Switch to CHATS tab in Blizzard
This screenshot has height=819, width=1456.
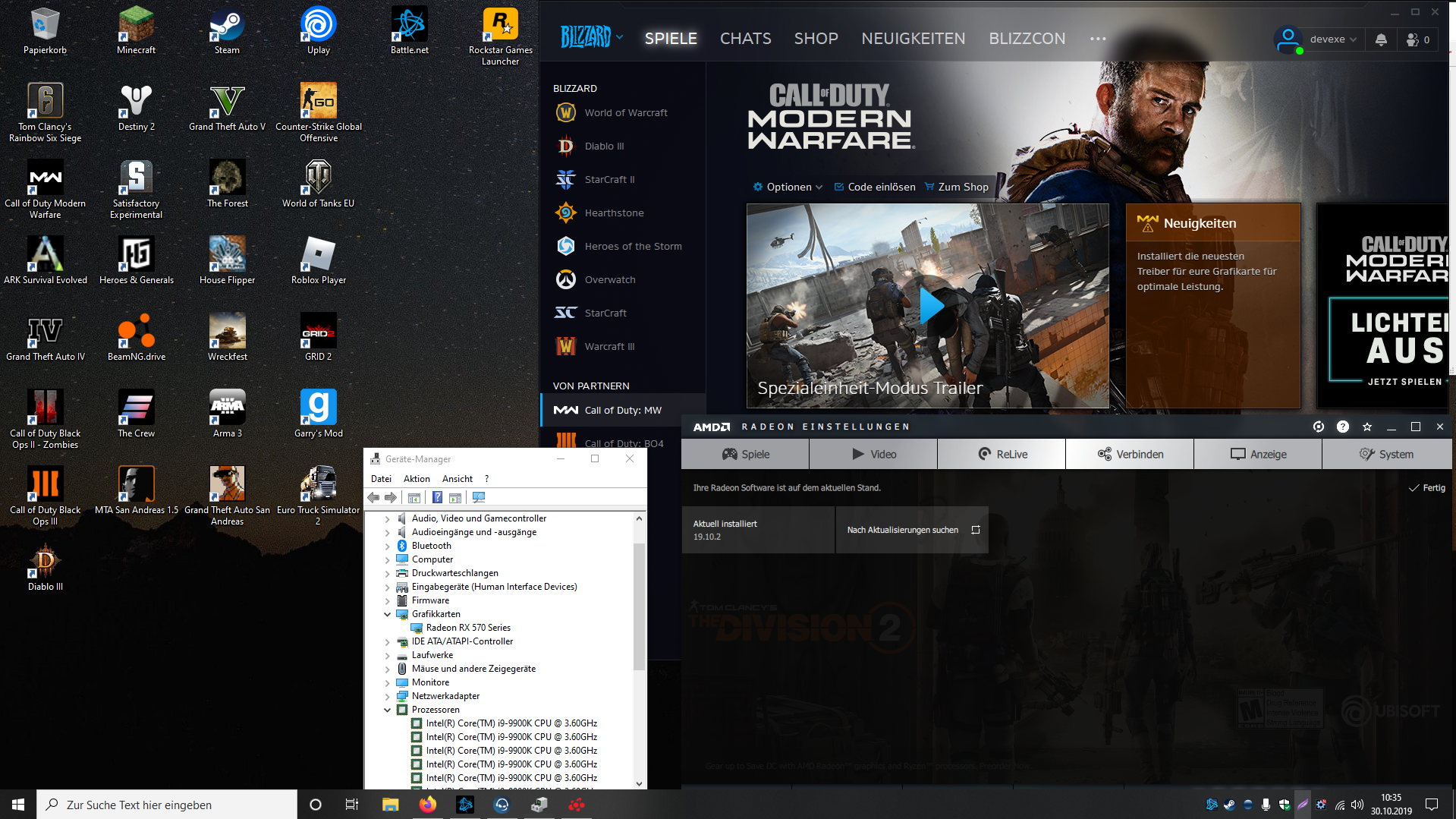point(745,39)
